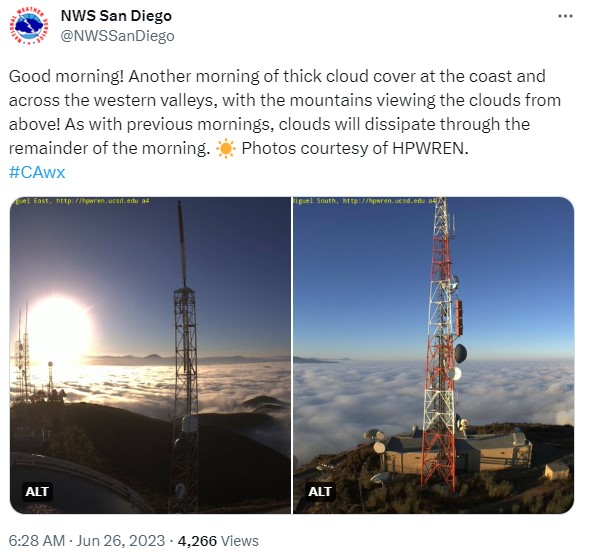Click the 4,266 Views count
The image size is (589, 558).
(x=218, y=541)
